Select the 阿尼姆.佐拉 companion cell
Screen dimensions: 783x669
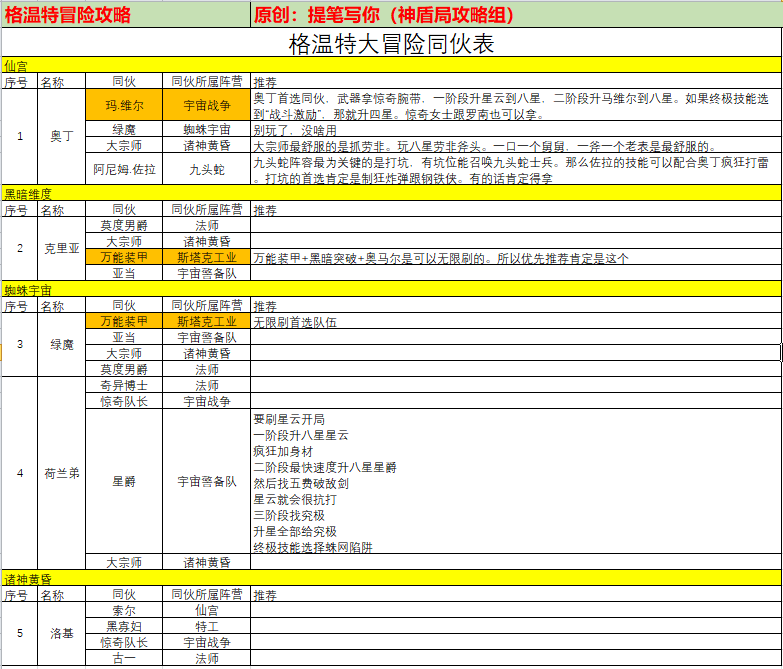point(124,169)
